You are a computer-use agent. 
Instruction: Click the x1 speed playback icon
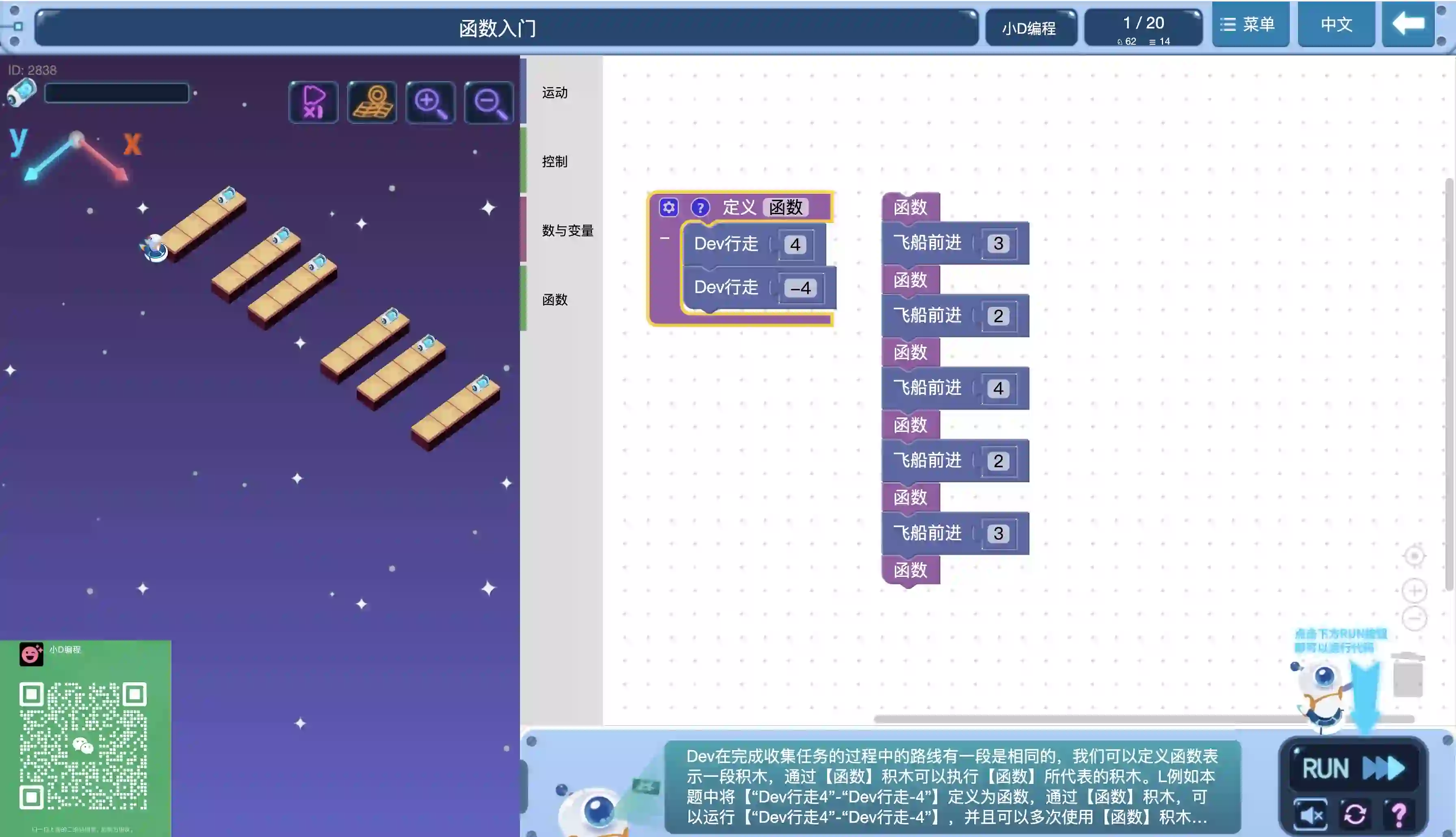pos(313,102)
